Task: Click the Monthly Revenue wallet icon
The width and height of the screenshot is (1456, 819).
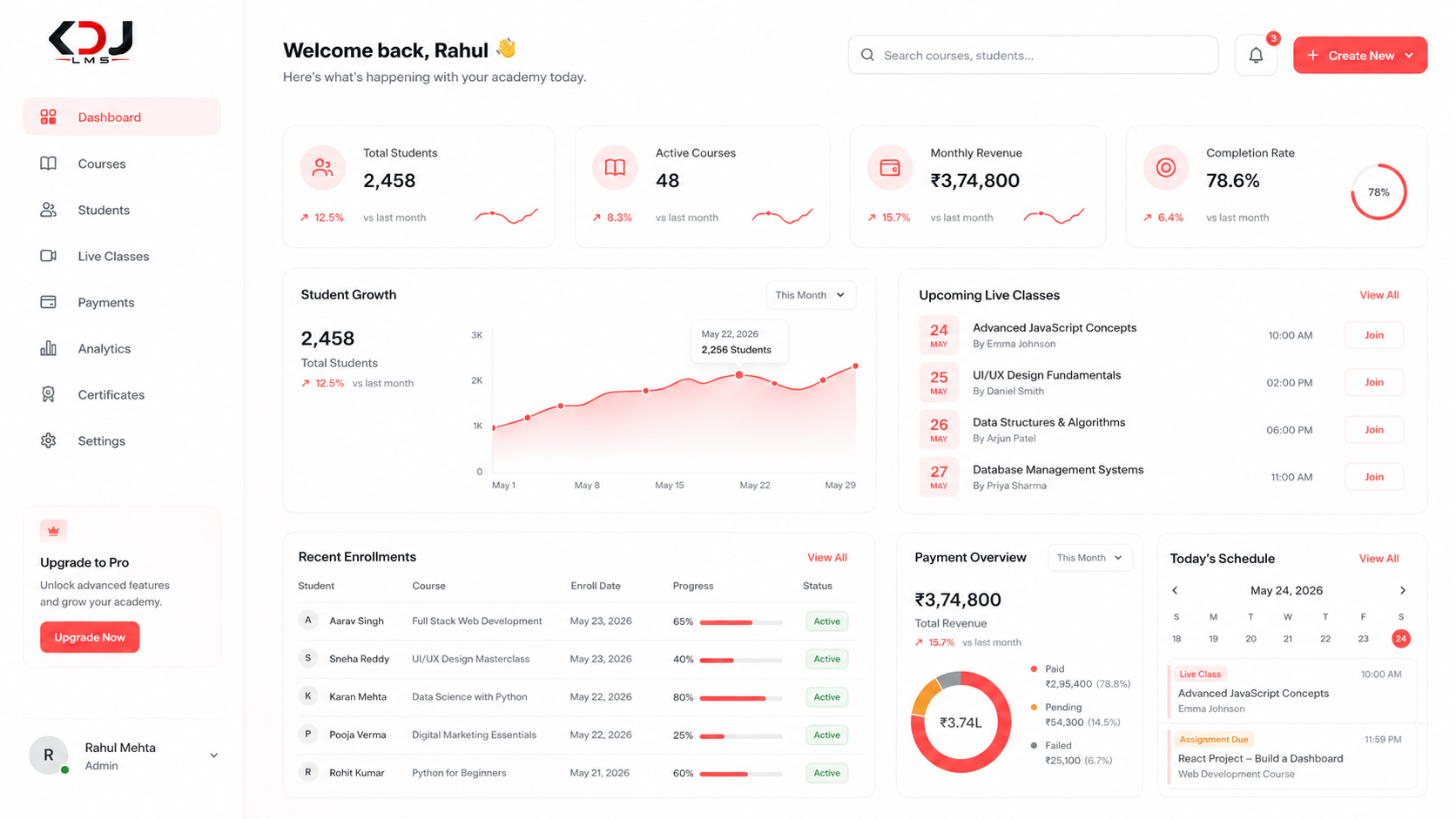Action: (890, 167)
